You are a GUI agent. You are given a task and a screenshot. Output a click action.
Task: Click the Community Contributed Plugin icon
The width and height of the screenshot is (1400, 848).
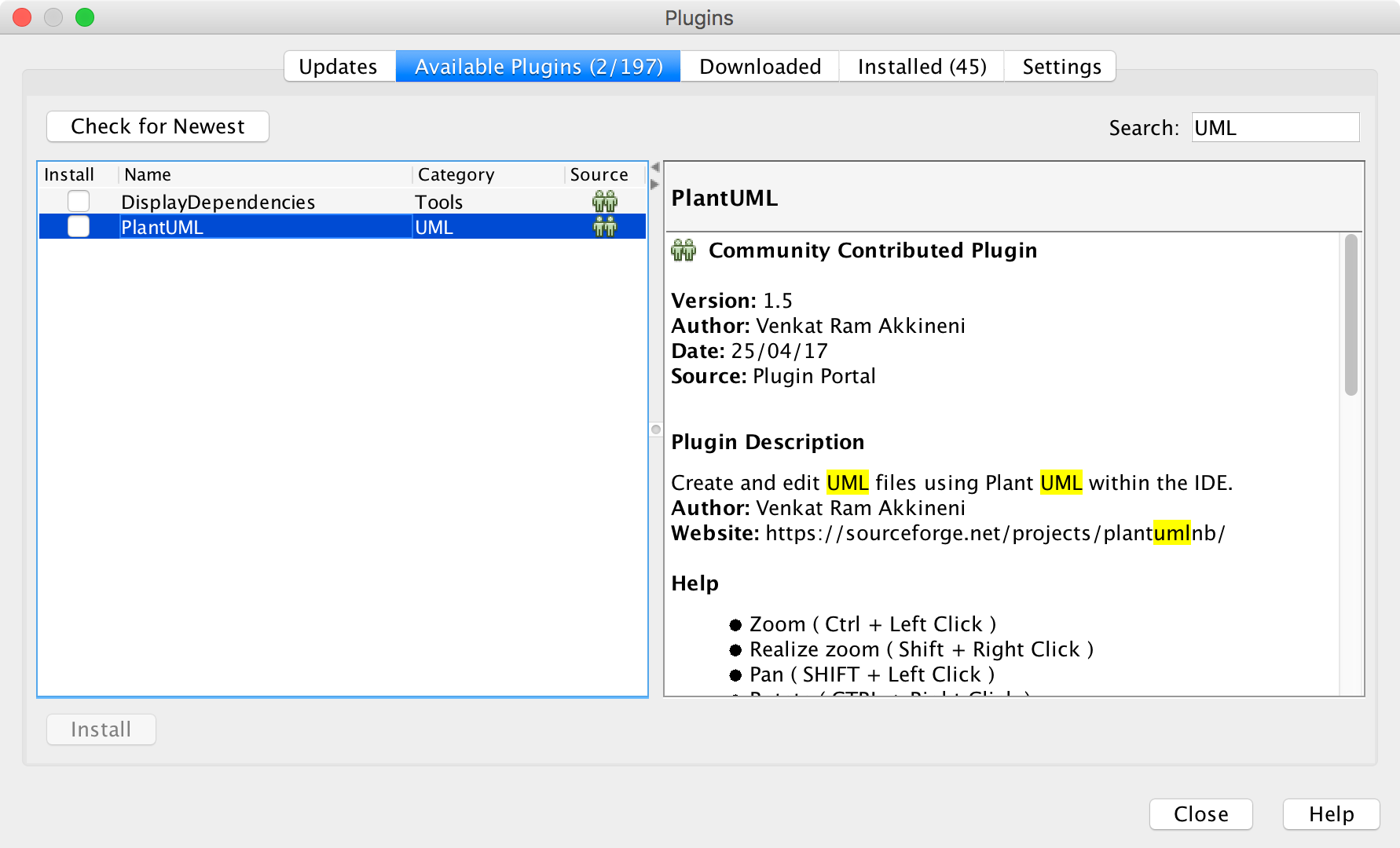point(683,250)
